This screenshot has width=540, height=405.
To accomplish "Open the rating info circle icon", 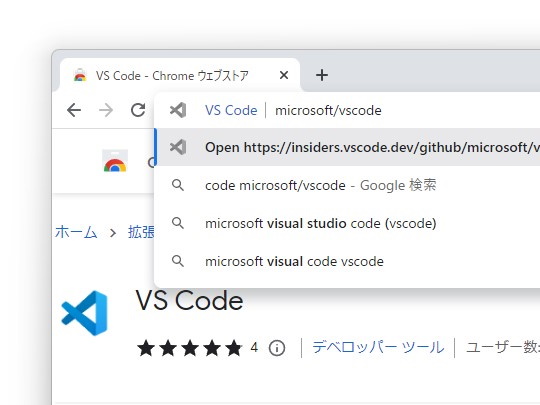I will pos(277,348).
